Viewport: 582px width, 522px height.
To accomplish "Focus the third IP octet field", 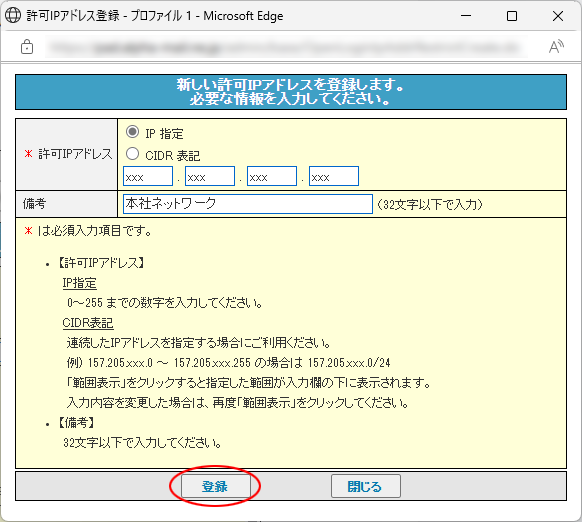I will [x=272, y=176].
